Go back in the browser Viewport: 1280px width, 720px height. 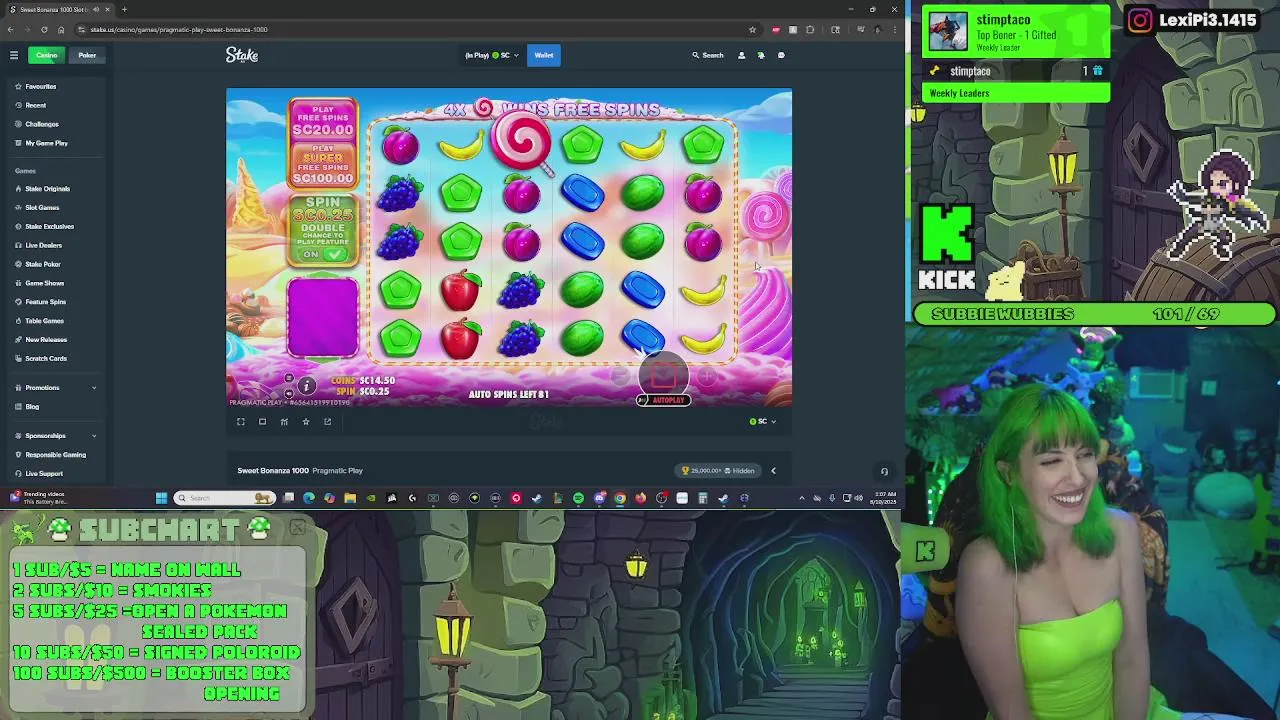[x=11, y=29]
